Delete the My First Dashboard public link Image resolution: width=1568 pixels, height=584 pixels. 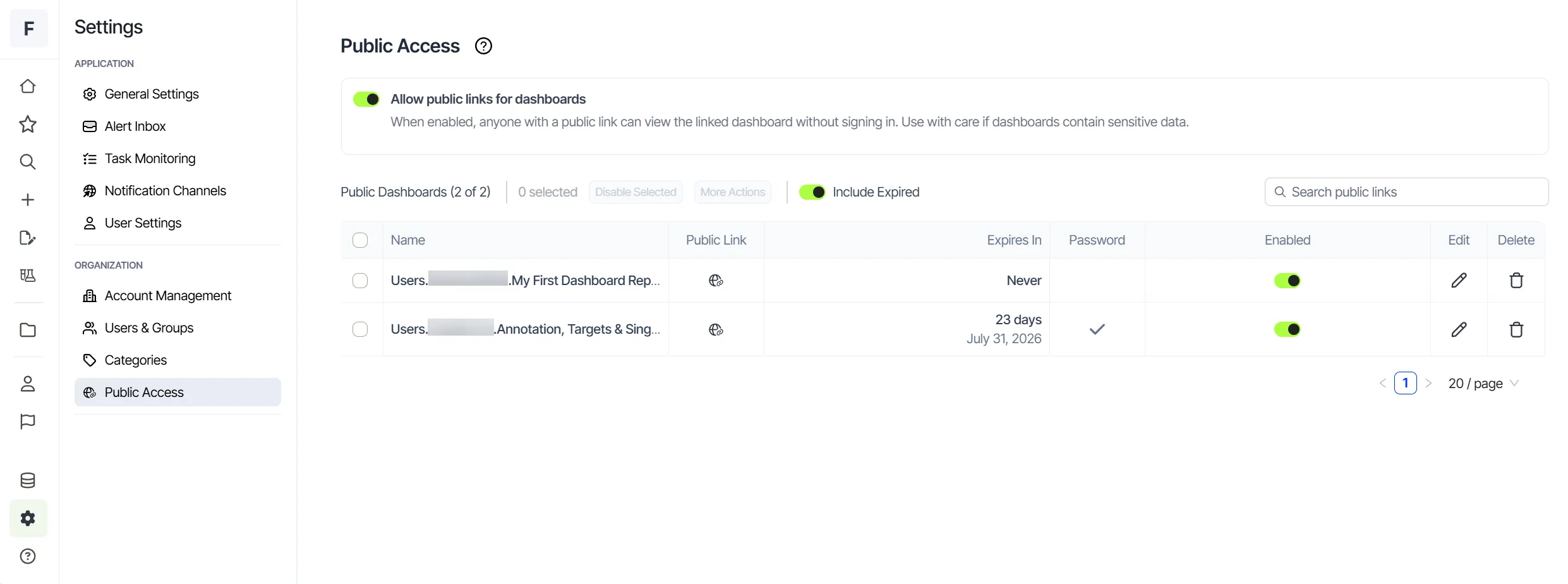1516,280
